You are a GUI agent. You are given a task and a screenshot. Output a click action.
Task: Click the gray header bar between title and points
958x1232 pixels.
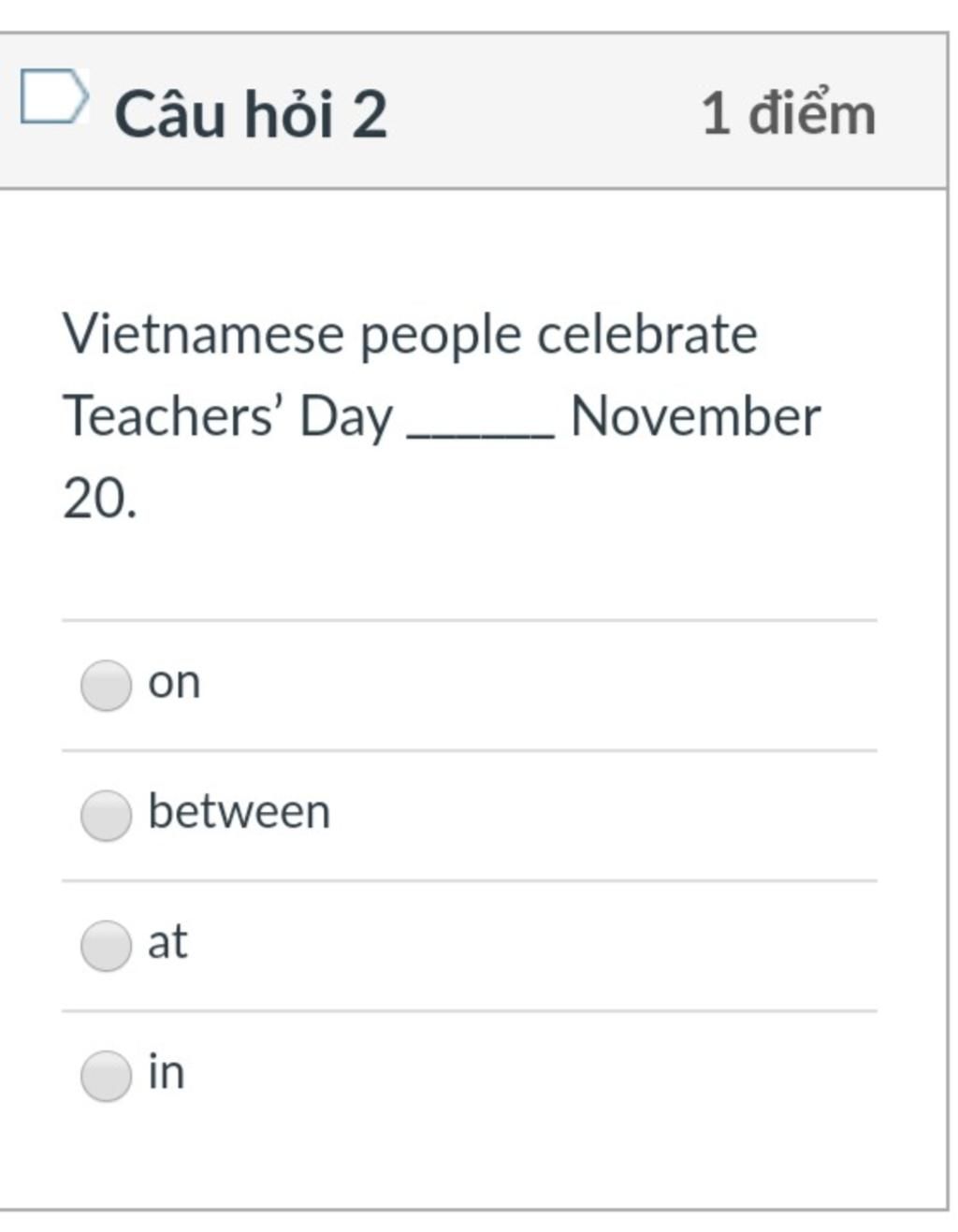543,112
